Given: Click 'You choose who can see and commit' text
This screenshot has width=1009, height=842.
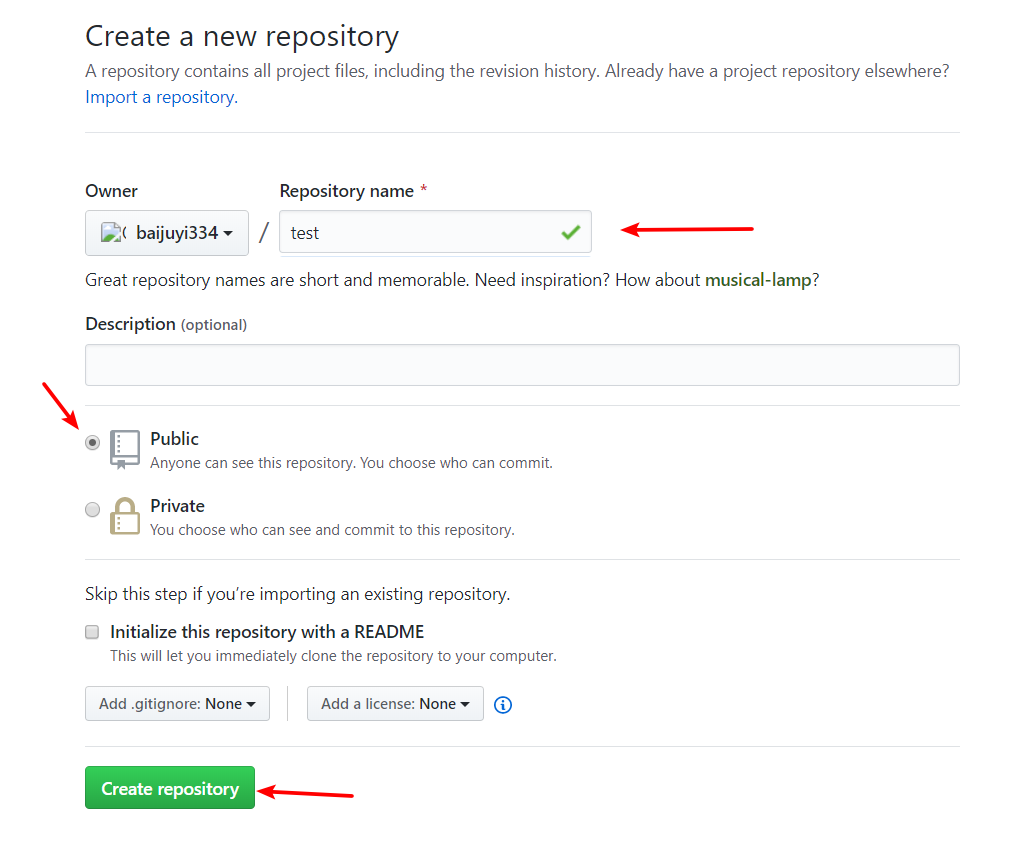Looking at the screenshot, I should pos(332,530).
